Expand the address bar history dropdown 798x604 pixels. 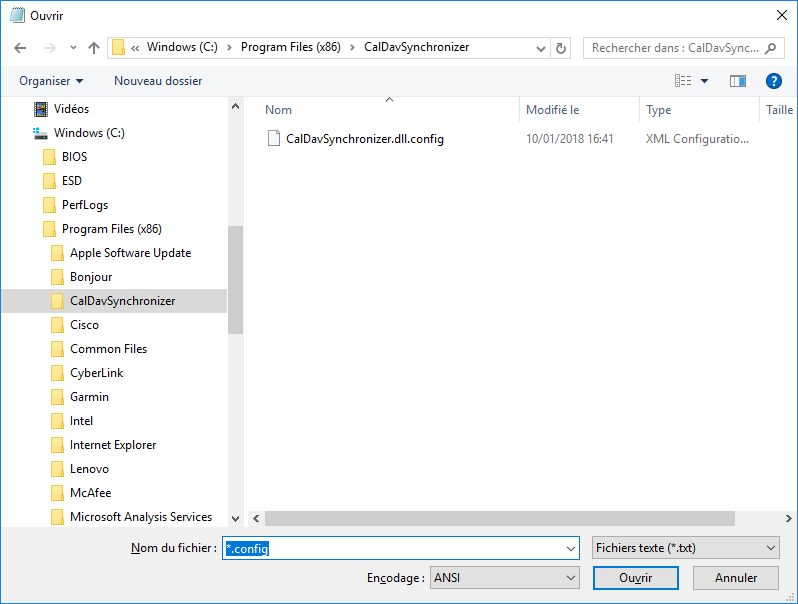541,49
